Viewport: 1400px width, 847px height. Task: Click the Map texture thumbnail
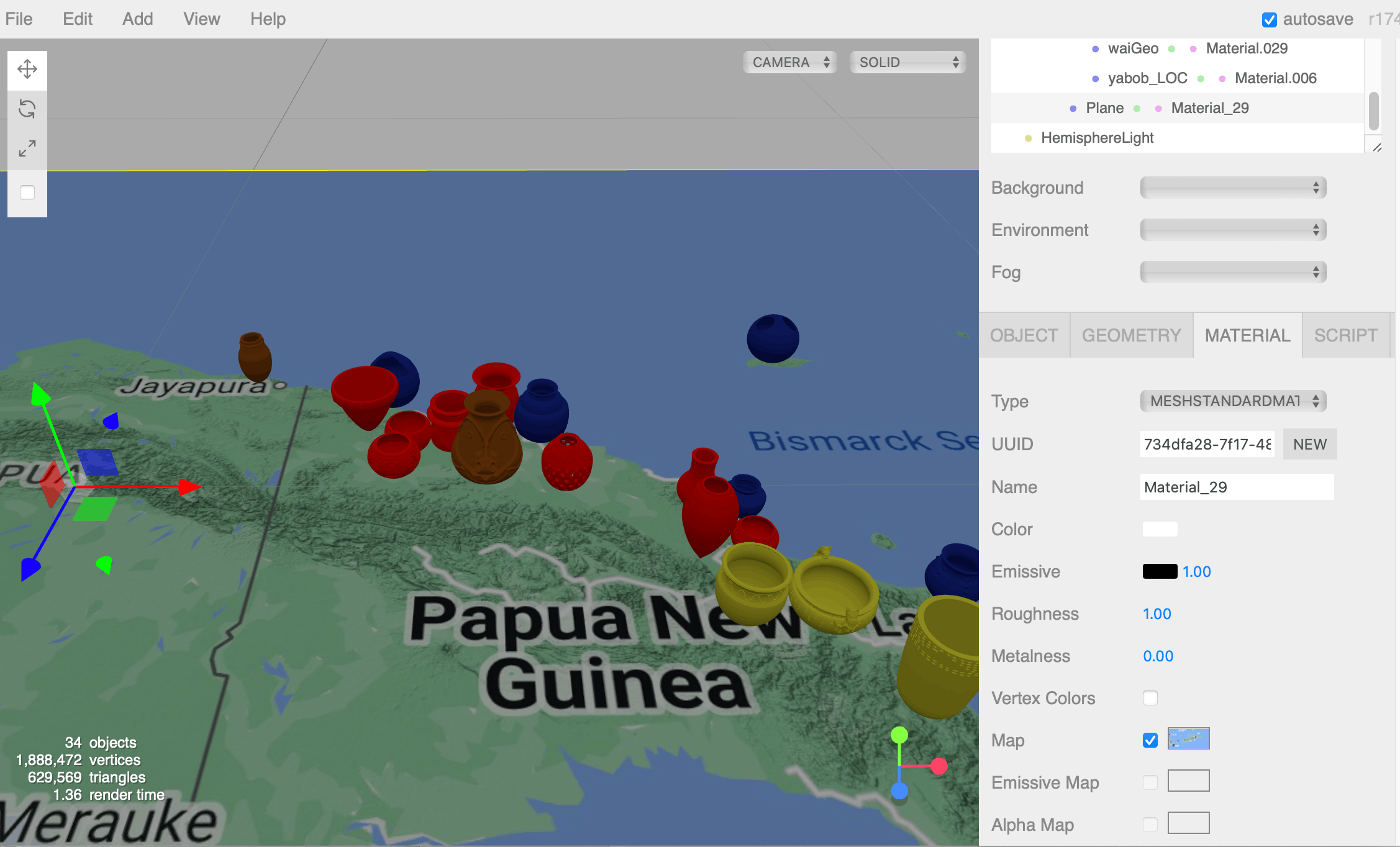(x=1189, y=739)
